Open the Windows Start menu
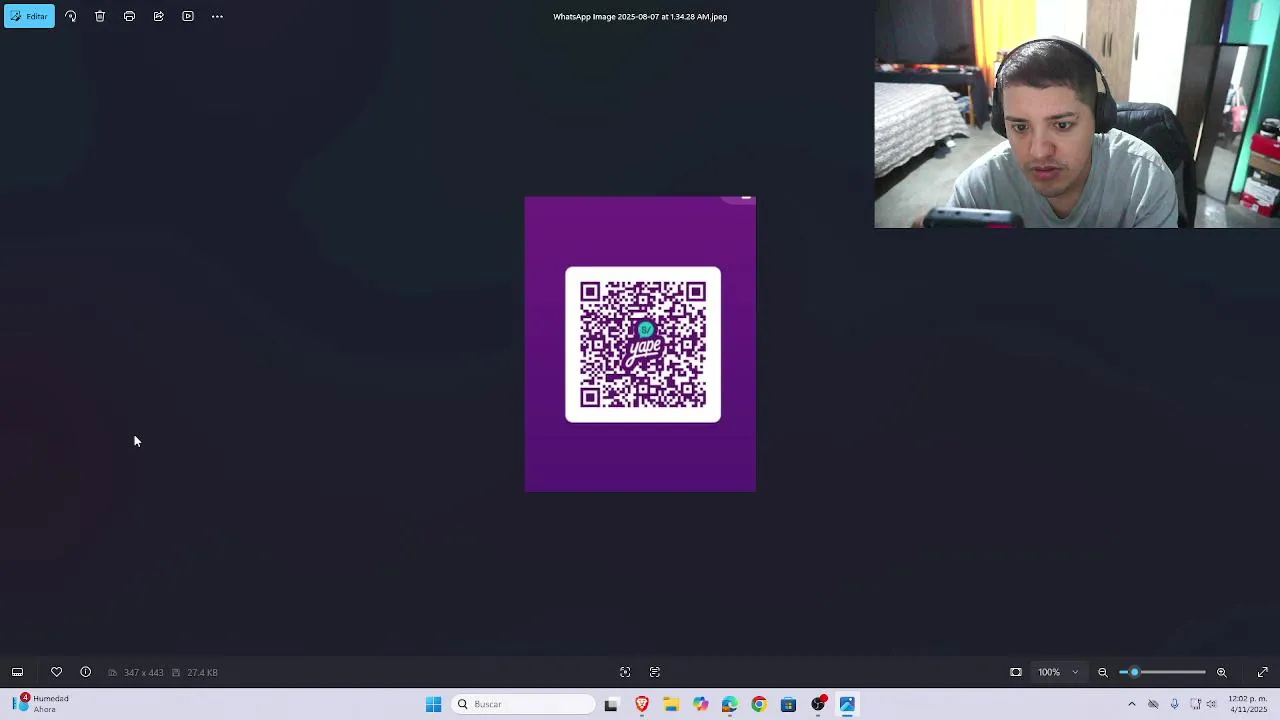Image resolution: width=1280 pixels, height=720 pixels. [433, 704]
